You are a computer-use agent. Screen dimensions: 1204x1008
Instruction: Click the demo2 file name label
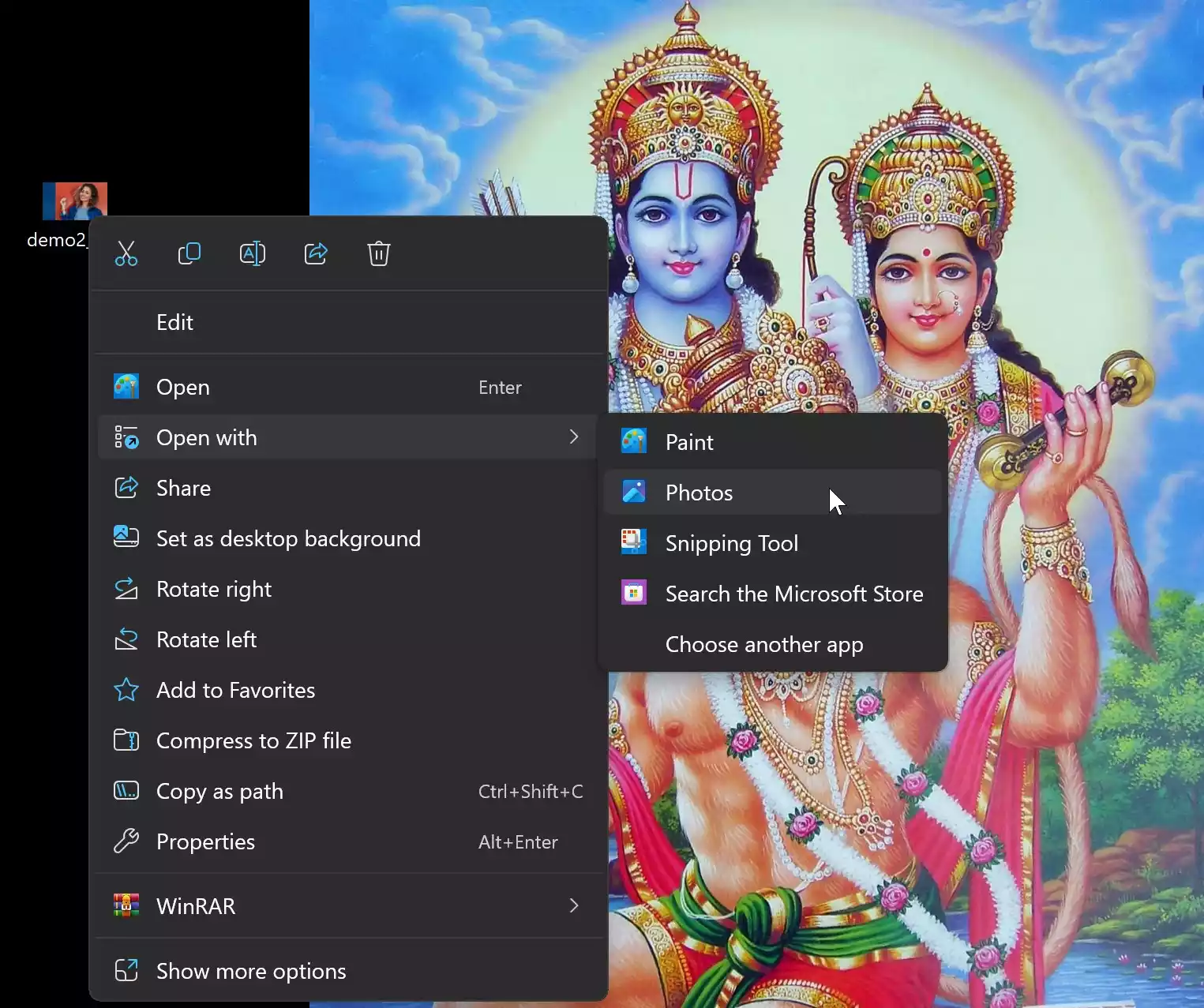pos(58,240)
